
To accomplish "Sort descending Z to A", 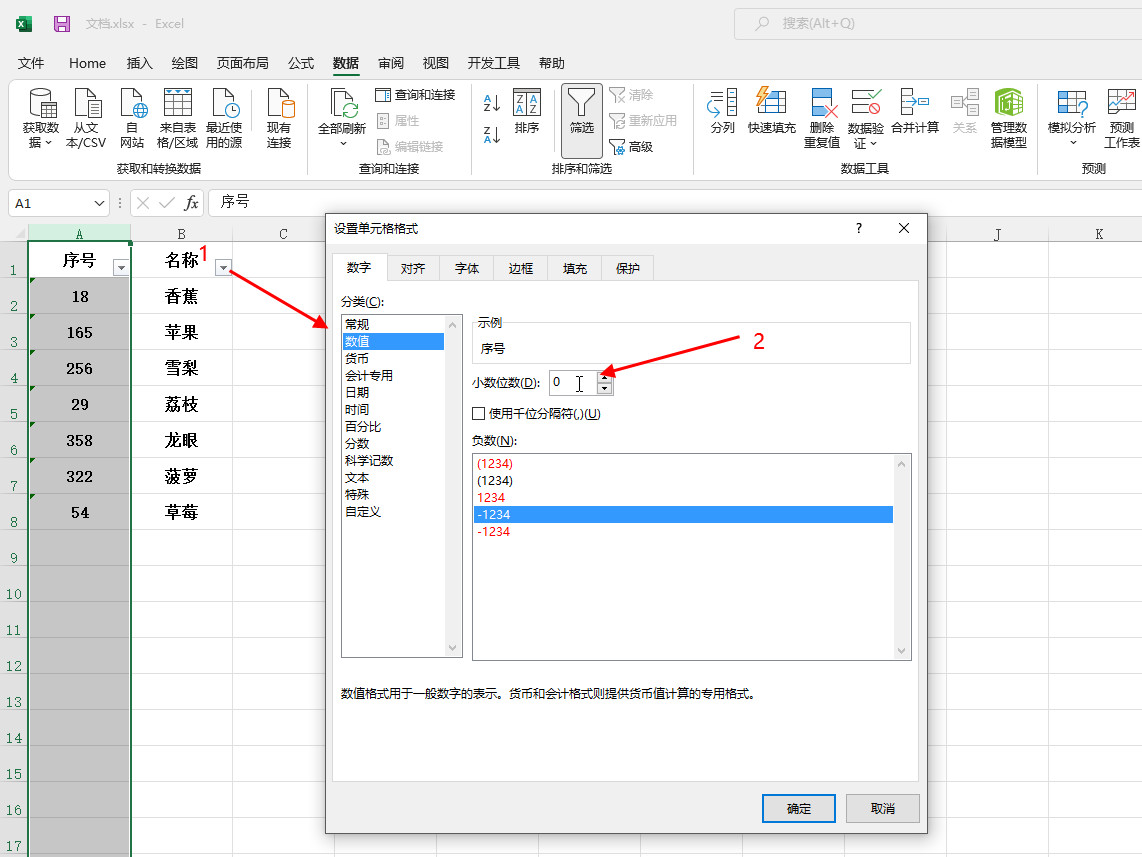I will [x=492, y=134].
